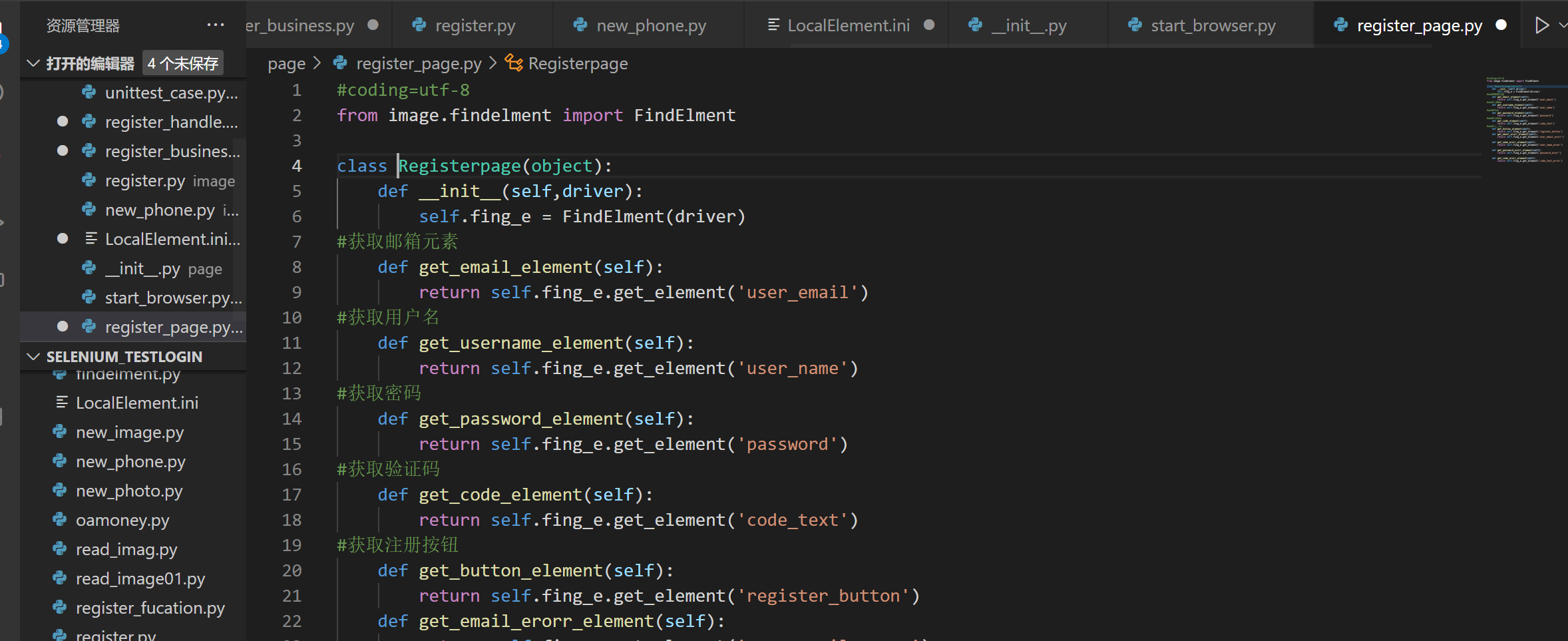Screen dimensions: 1568x641
Task: Click the class symbol icon in breadcrumb
Action: click(x=513, y=63)
